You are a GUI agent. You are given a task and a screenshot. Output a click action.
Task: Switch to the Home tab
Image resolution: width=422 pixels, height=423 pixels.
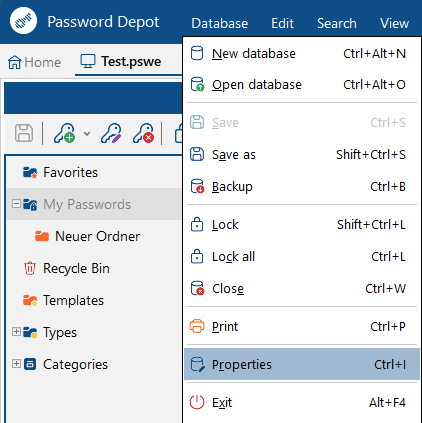[x=34, y=62]
